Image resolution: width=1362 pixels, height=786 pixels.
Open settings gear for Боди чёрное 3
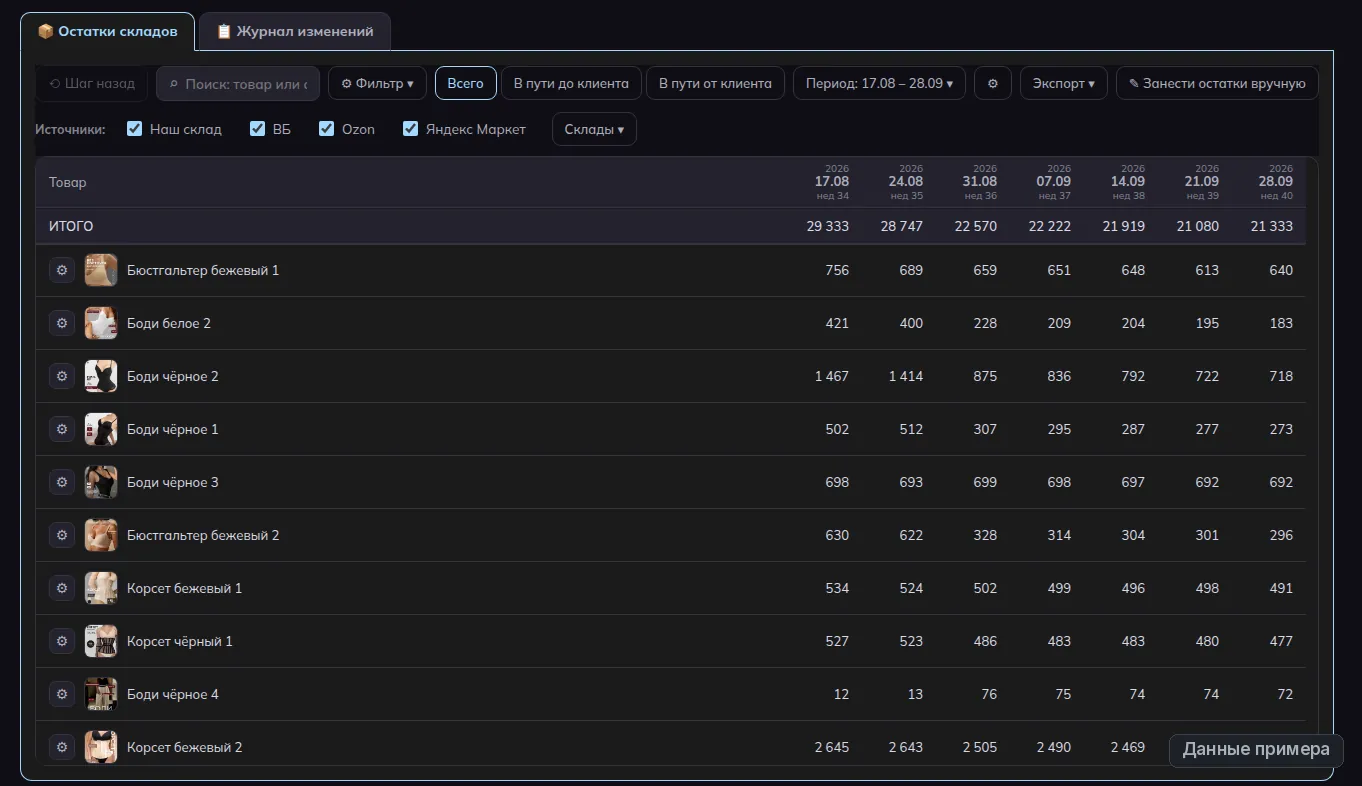tap(62, 482)
